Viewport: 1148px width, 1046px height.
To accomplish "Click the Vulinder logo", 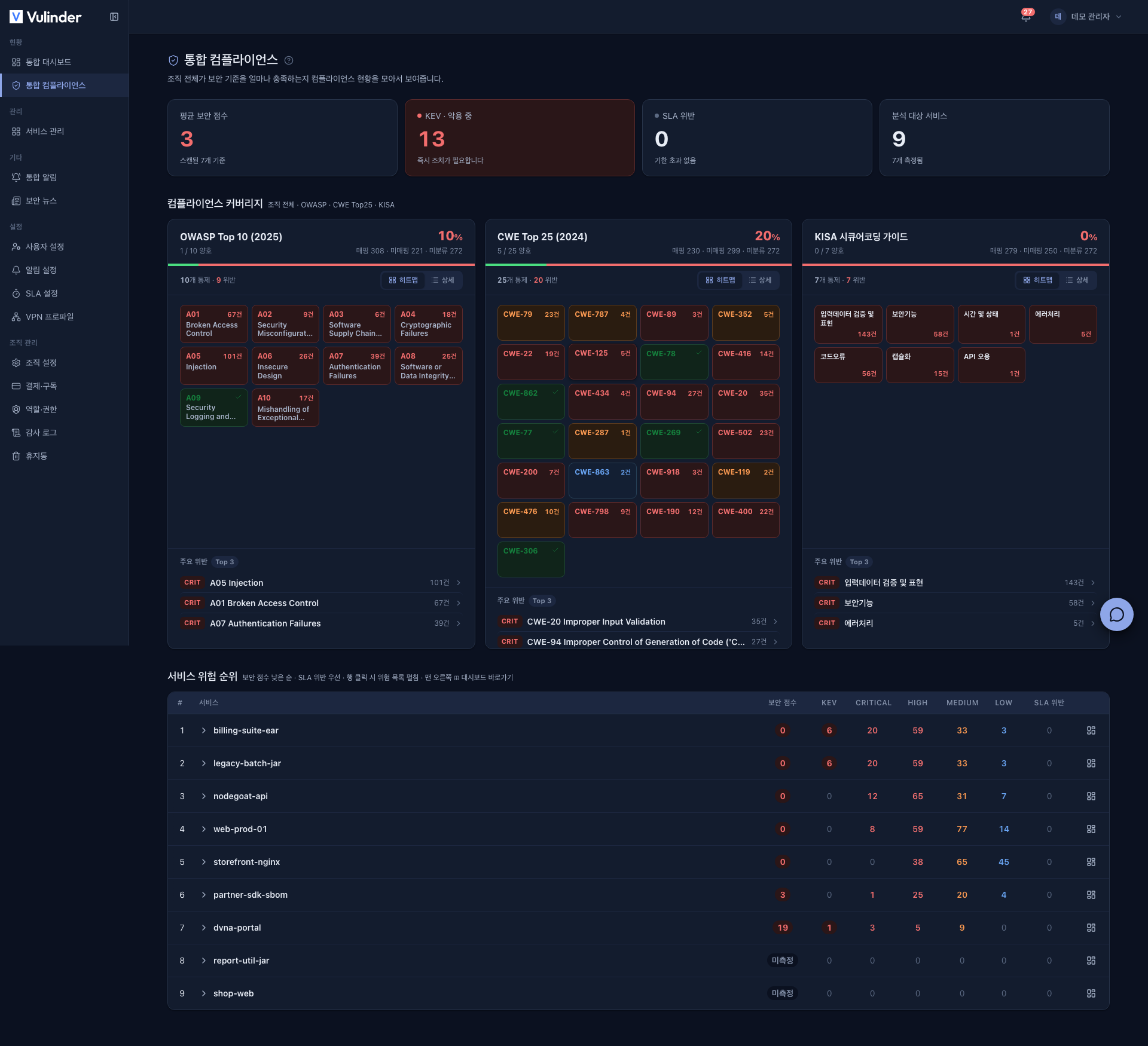I will pos(45,17).
